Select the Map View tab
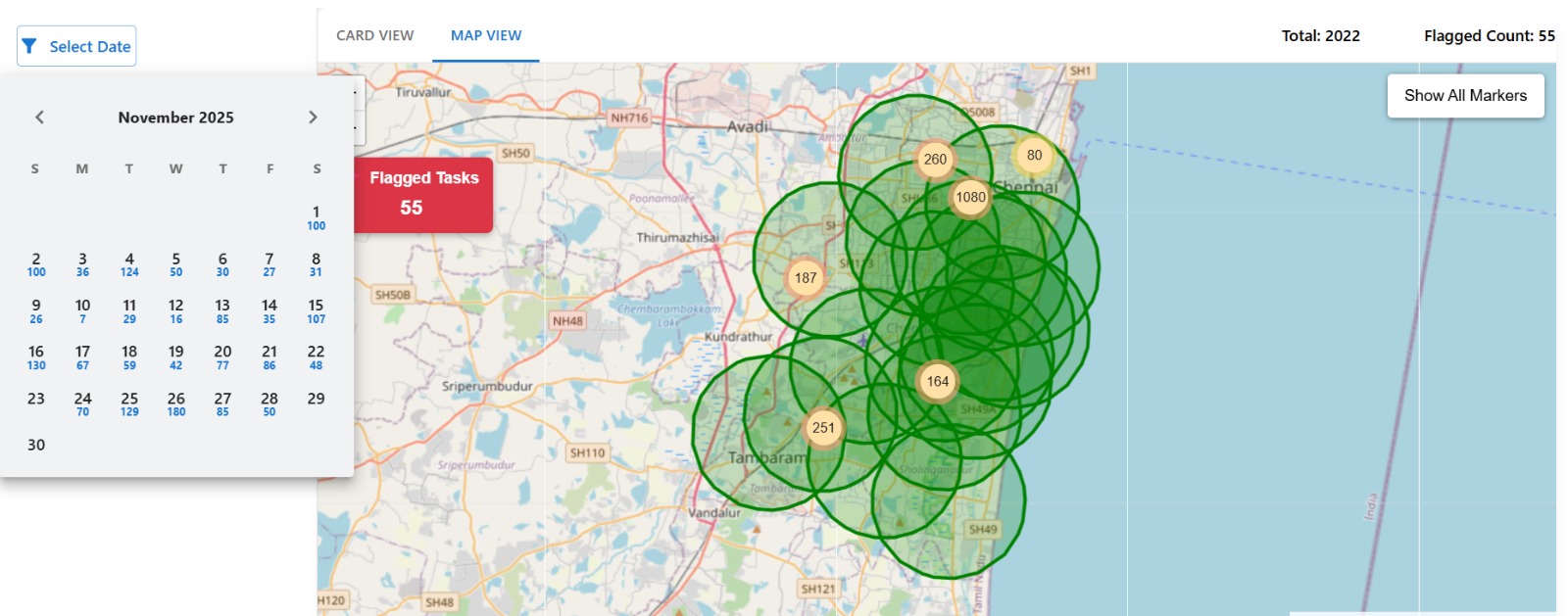The image size is (1568, 616). point(486,35)
